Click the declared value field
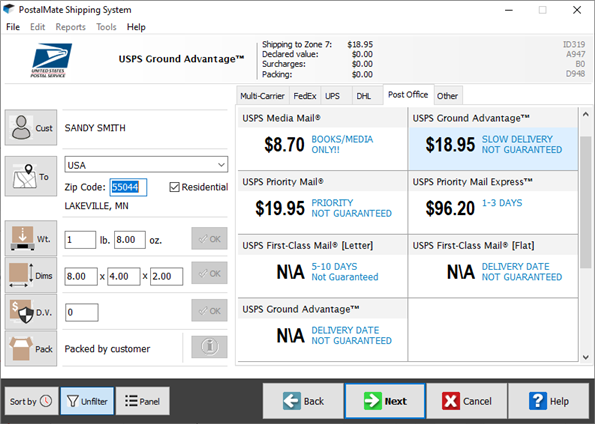 click(82, 312)
